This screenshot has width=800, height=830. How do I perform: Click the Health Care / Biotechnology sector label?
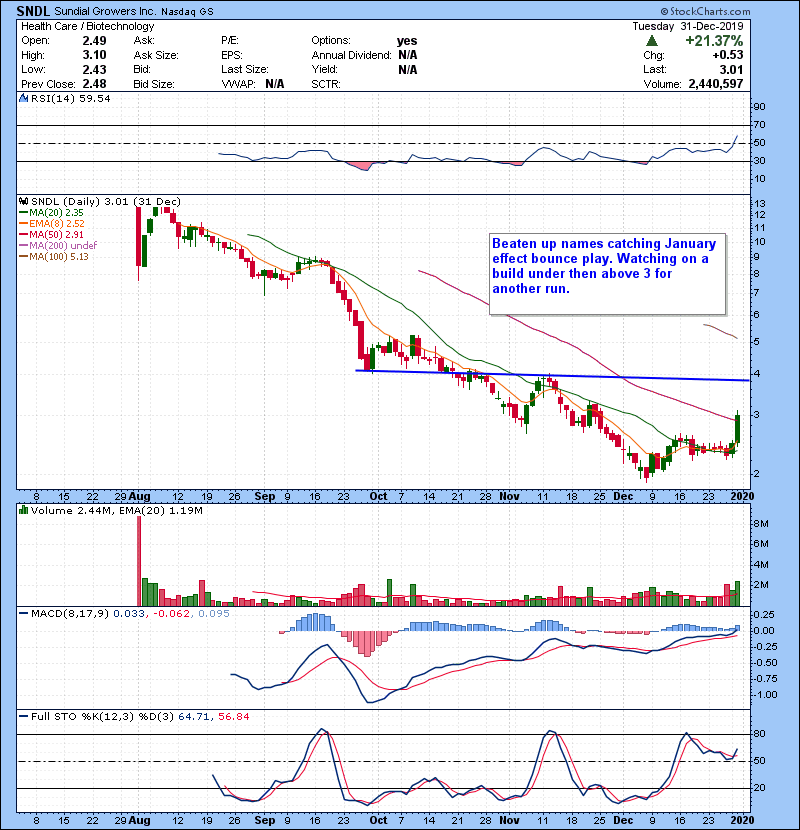[88, 26]
